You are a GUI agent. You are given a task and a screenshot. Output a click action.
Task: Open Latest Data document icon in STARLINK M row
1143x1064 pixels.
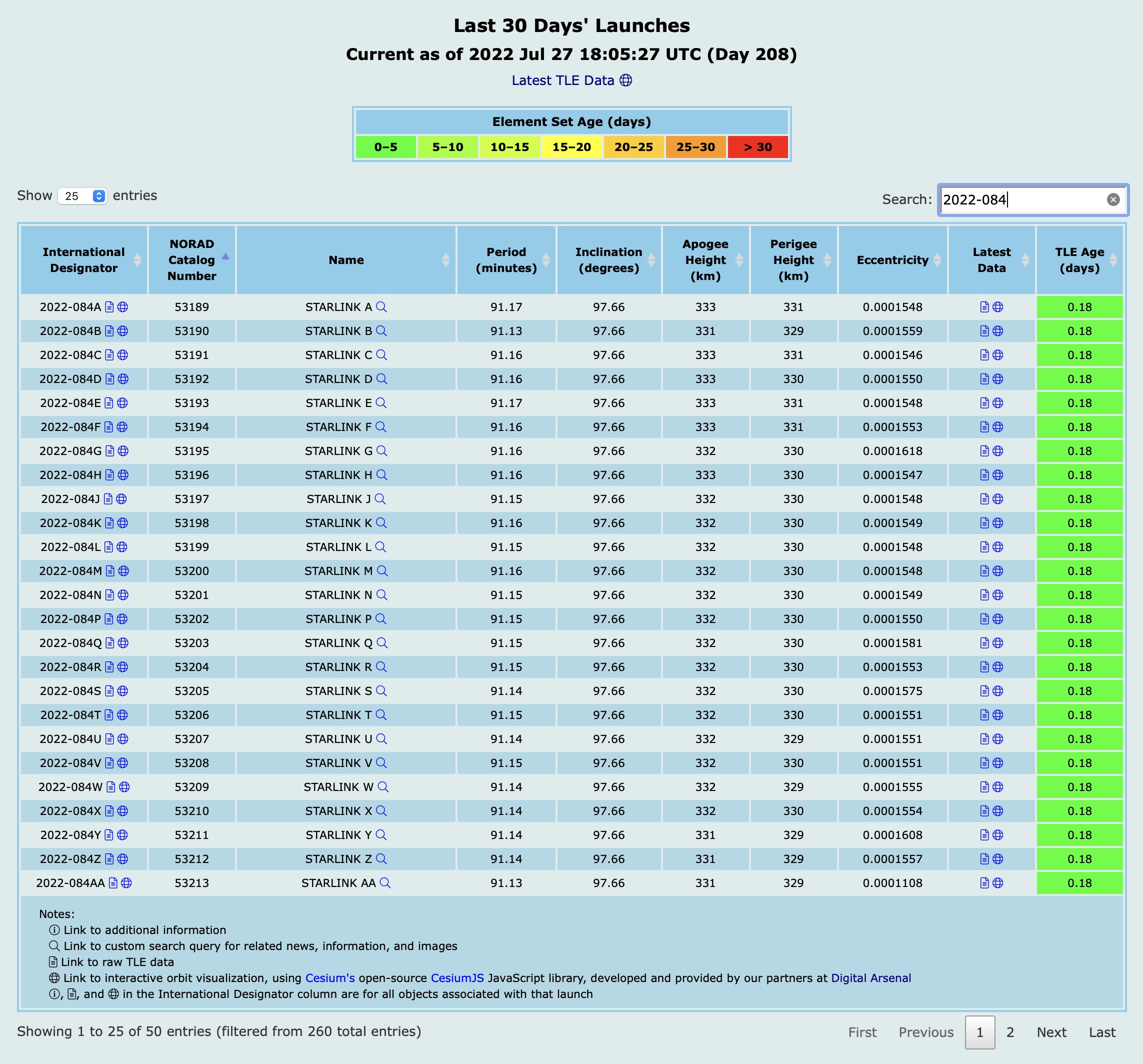coord(984,571)
